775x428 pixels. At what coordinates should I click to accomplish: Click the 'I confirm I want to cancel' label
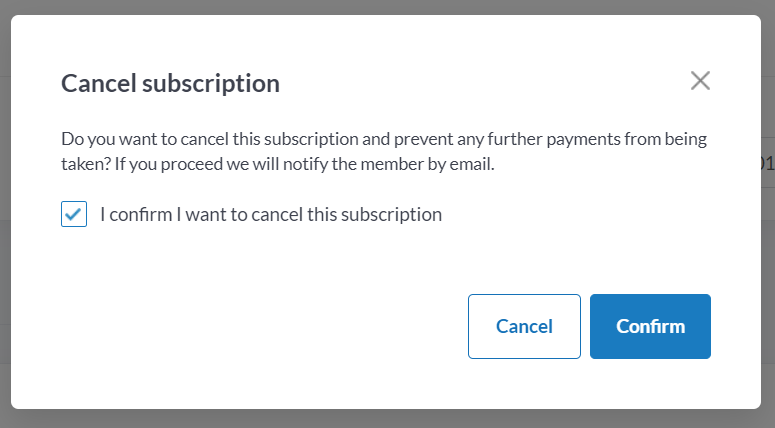coord(271,214)
